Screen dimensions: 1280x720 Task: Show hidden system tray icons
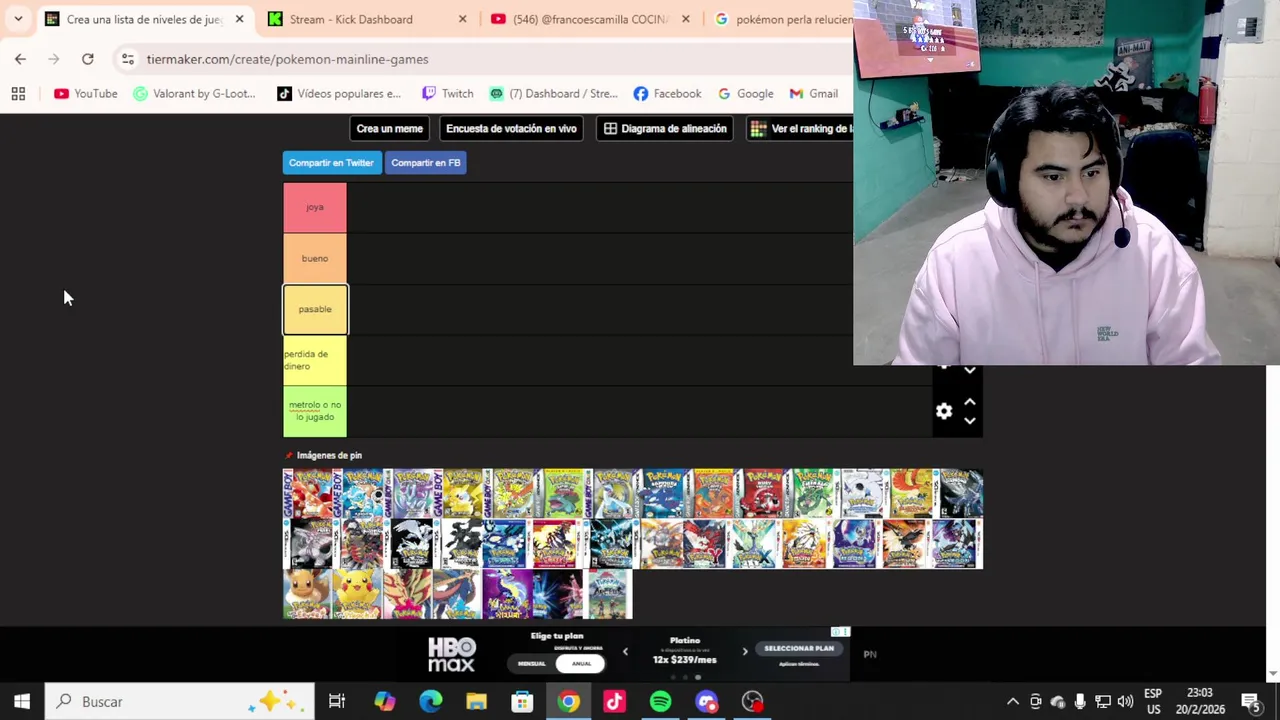coord(1012,702)
